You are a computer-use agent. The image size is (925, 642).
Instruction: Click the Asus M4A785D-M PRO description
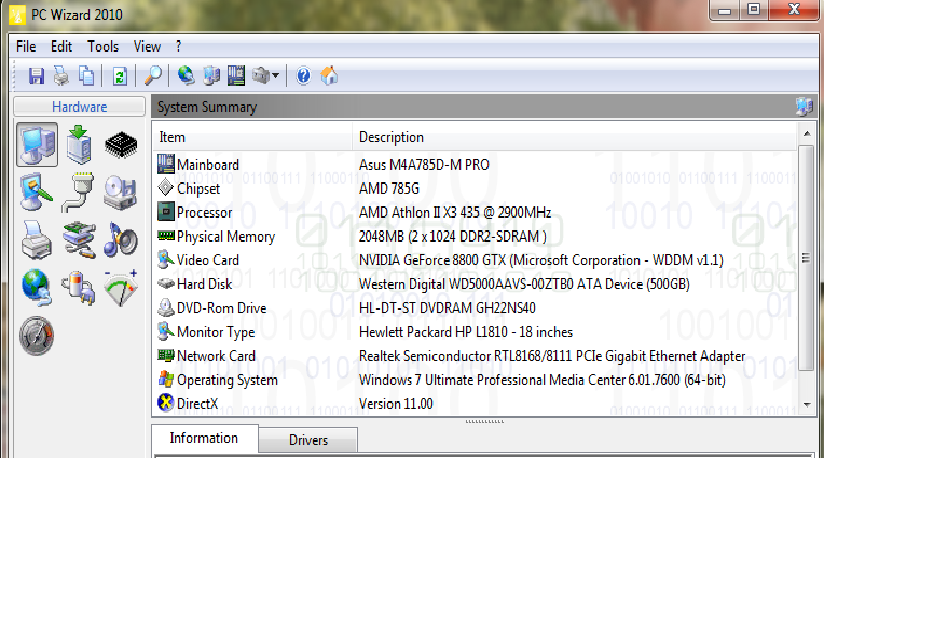[424, 165]
